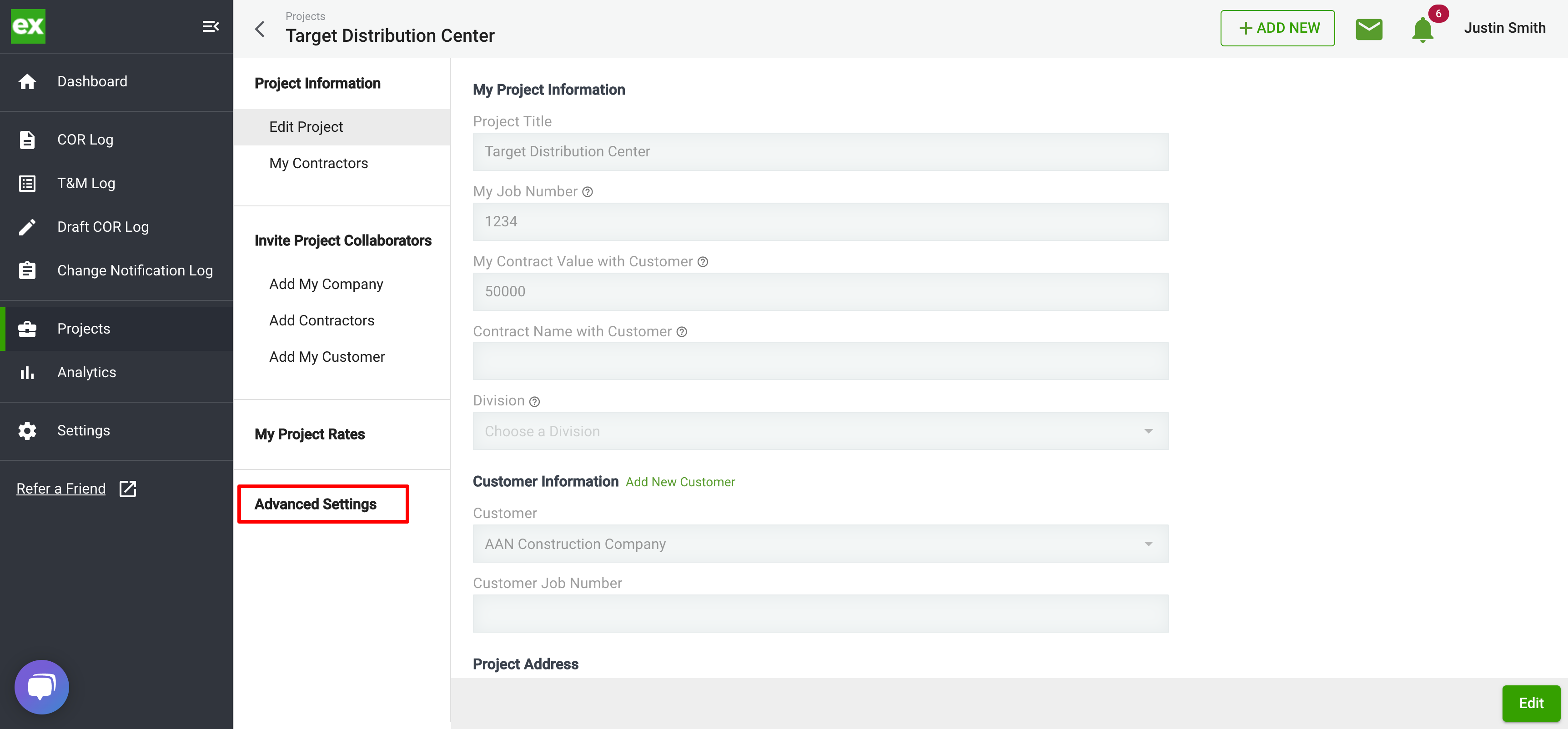This screenshot has height=729, width=1568.
Task: Click the Project Information heading
Action: [x=317, y=83]
